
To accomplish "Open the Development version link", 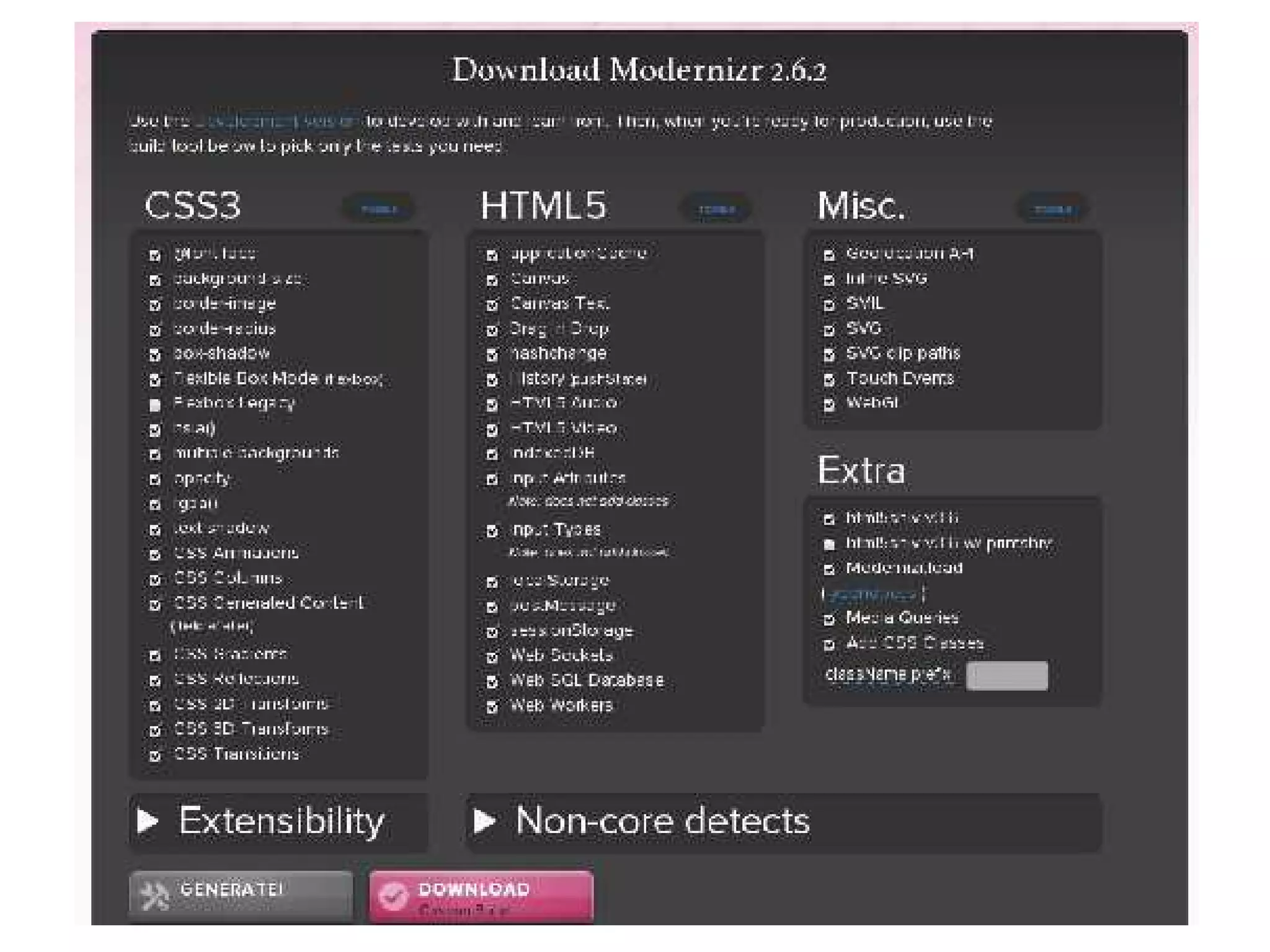I will (x=277, y=121).
